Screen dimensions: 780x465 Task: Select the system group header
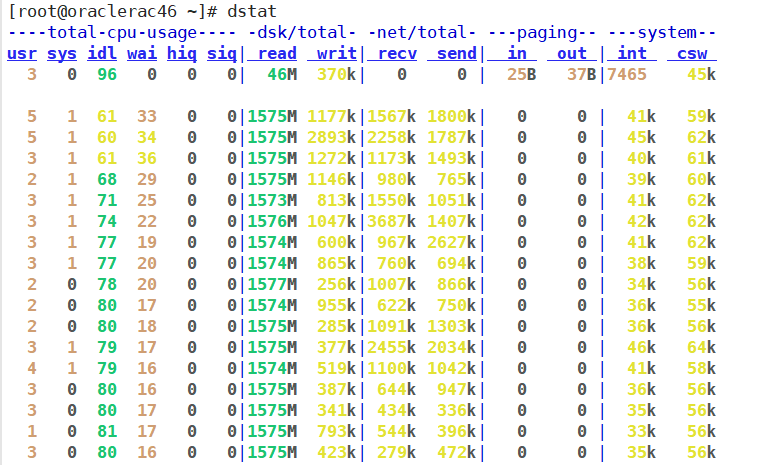tap(662, 32)
